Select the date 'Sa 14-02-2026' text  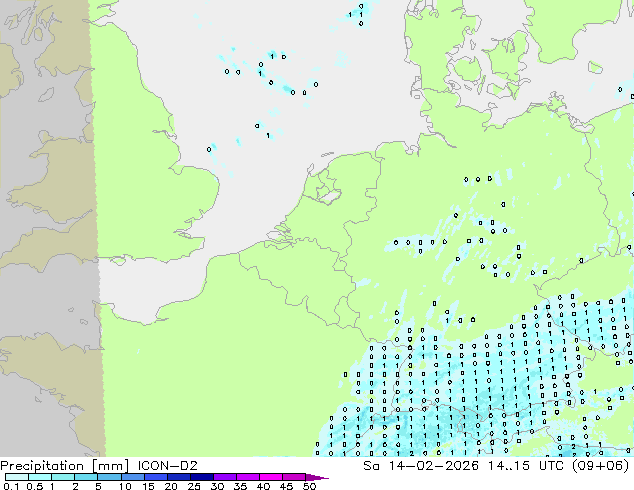click(421, 466)
